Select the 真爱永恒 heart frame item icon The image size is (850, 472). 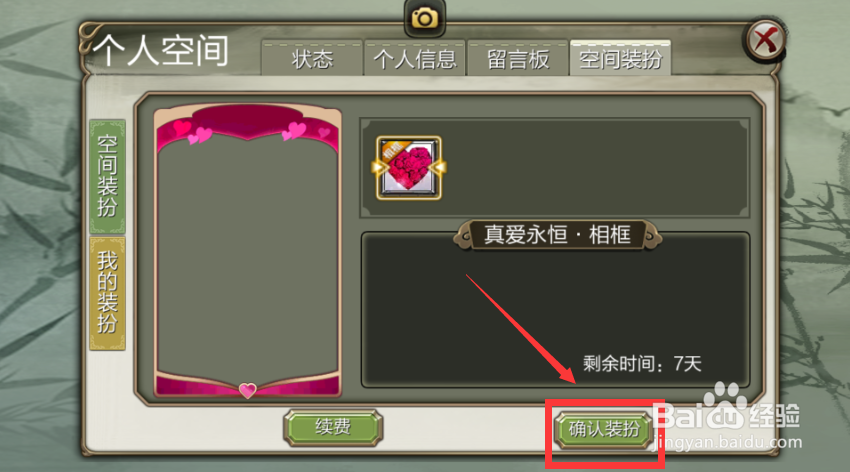click(x=408, y=168)
